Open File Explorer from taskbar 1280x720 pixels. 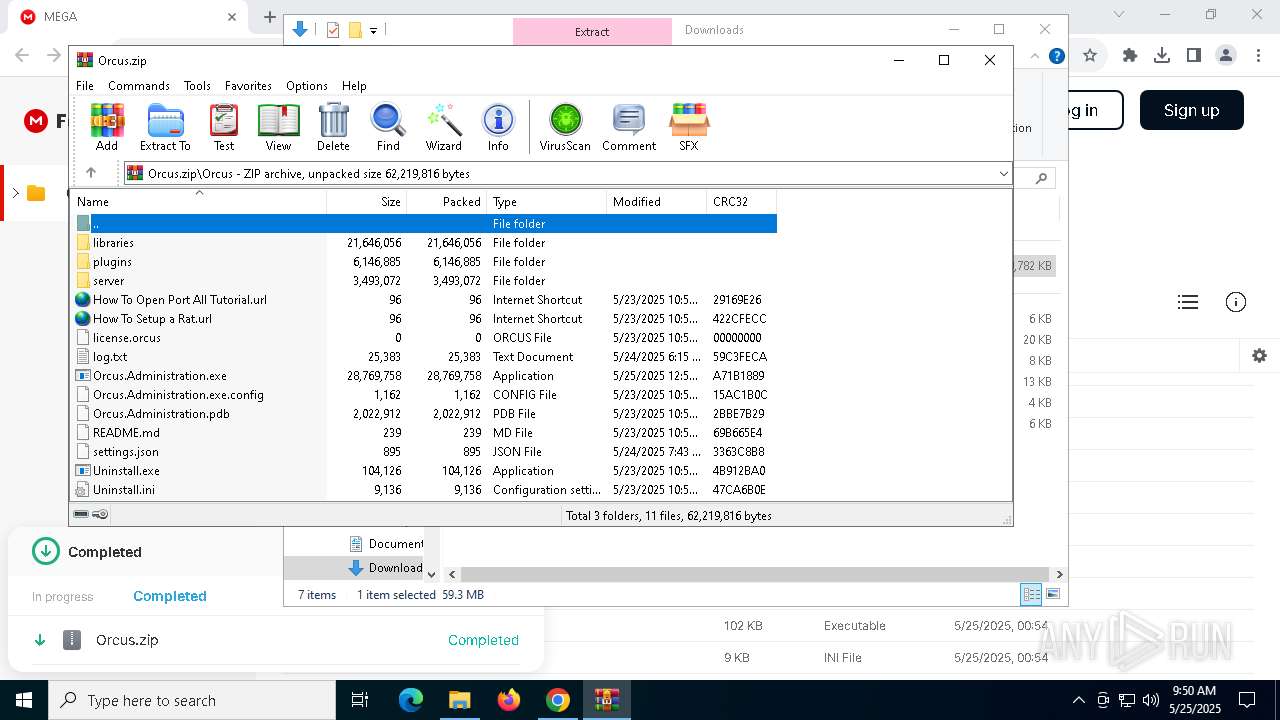tap(460, 700)
